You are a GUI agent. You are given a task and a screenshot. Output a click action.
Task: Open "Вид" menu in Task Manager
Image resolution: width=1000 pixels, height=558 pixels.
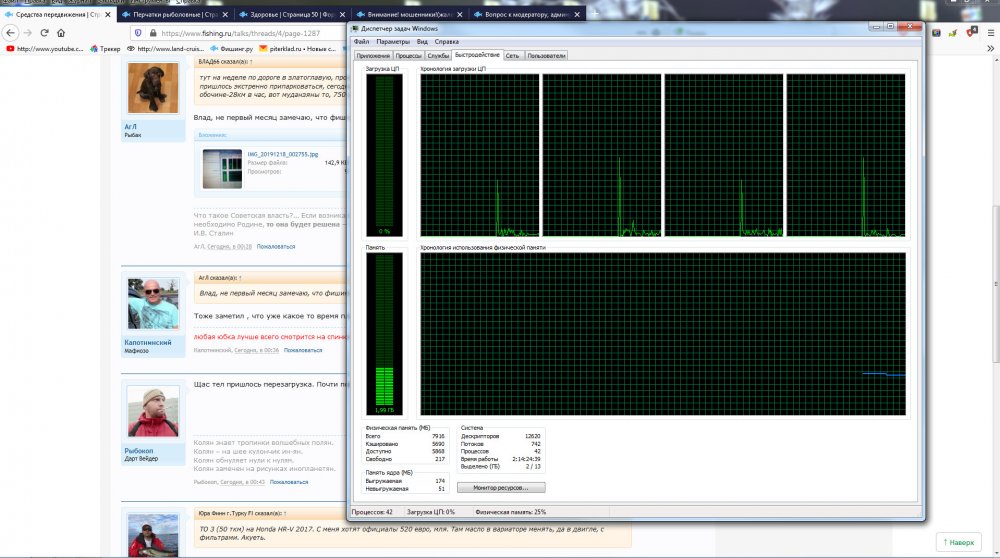(422, 41)
